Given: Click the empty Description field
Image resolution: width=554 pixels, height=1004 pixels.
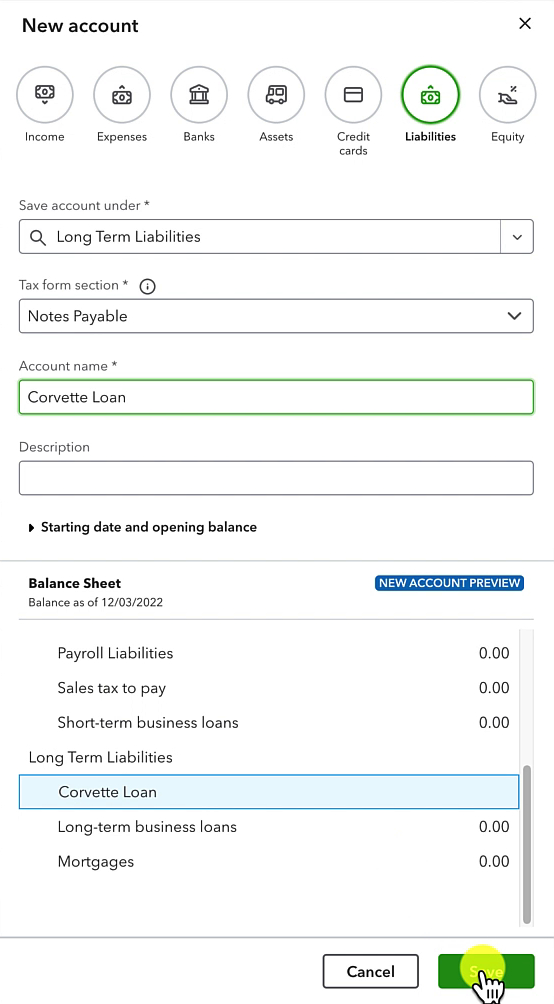Looking at the screenshot, I should pos(276,478).
